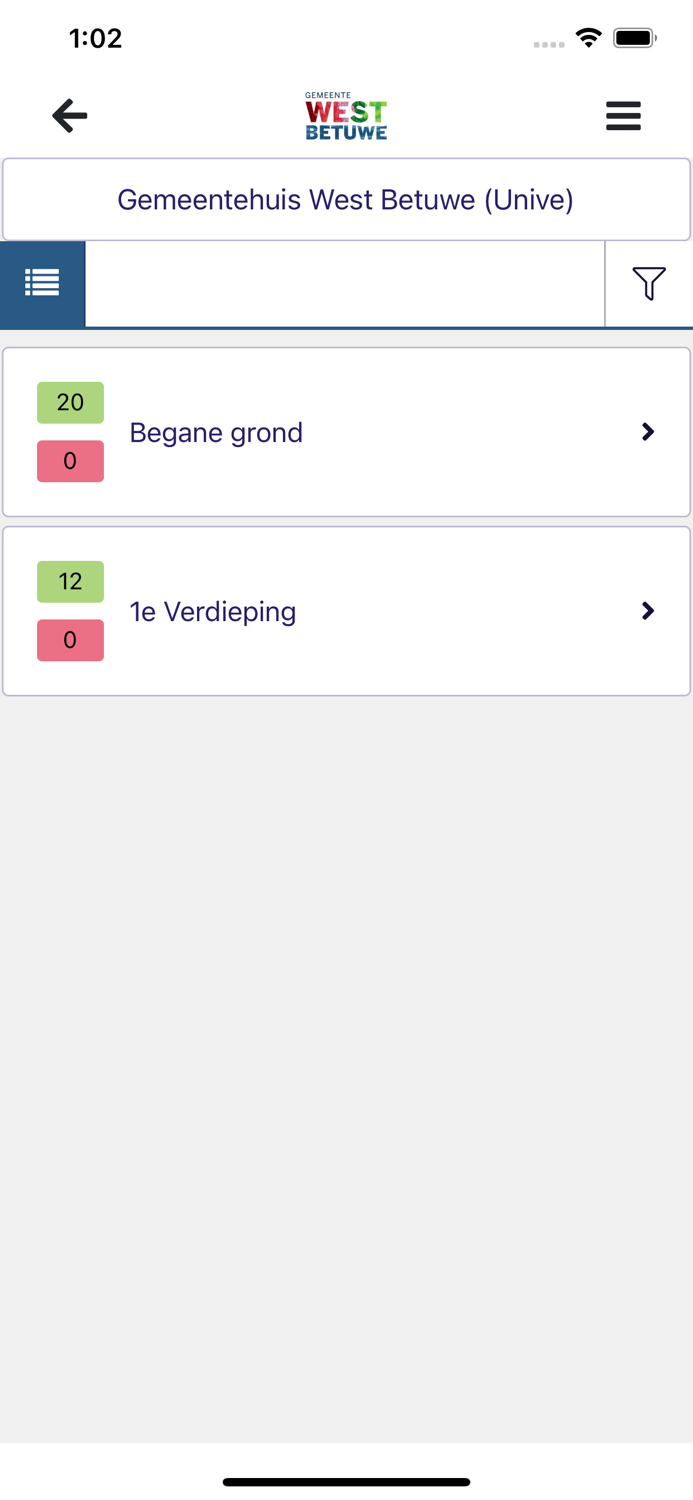Tap the home indicator bar
The image size is (693, 1500).
pyautogui.click(x=346, y=1482)
